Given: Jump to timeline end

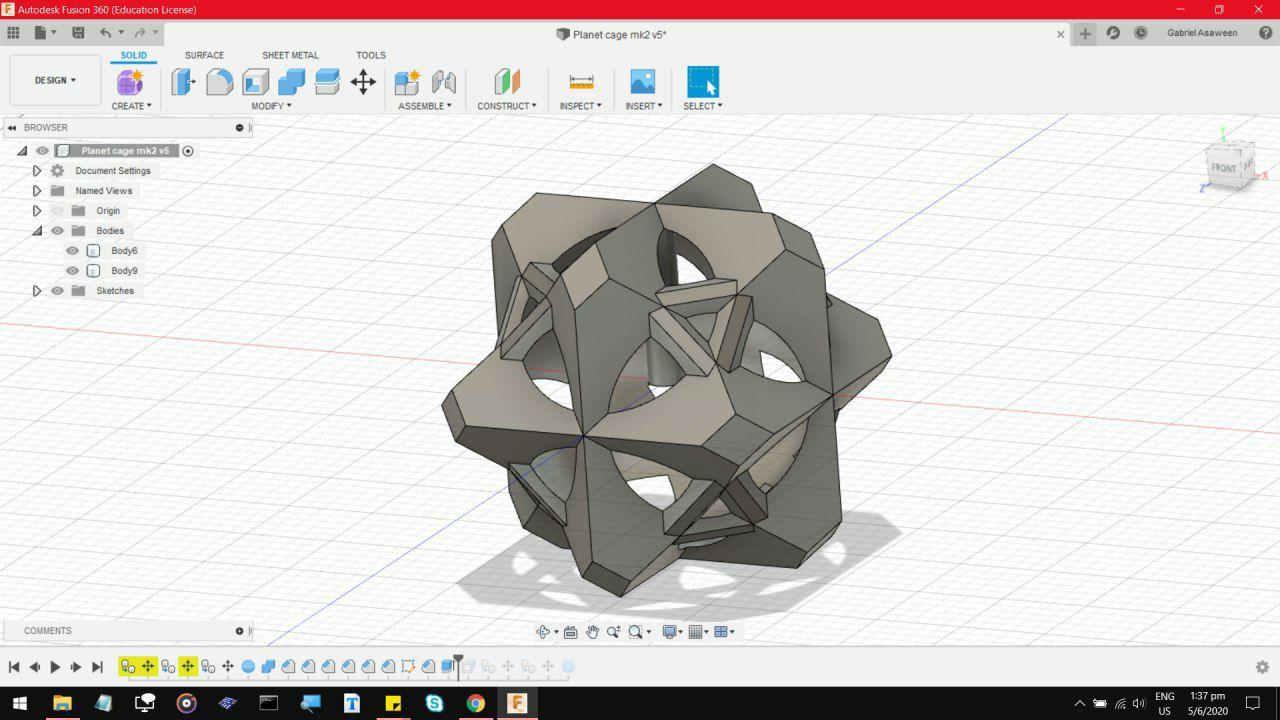Looking at the screenshot, I should pyautogui.click(x=97, y=667).
